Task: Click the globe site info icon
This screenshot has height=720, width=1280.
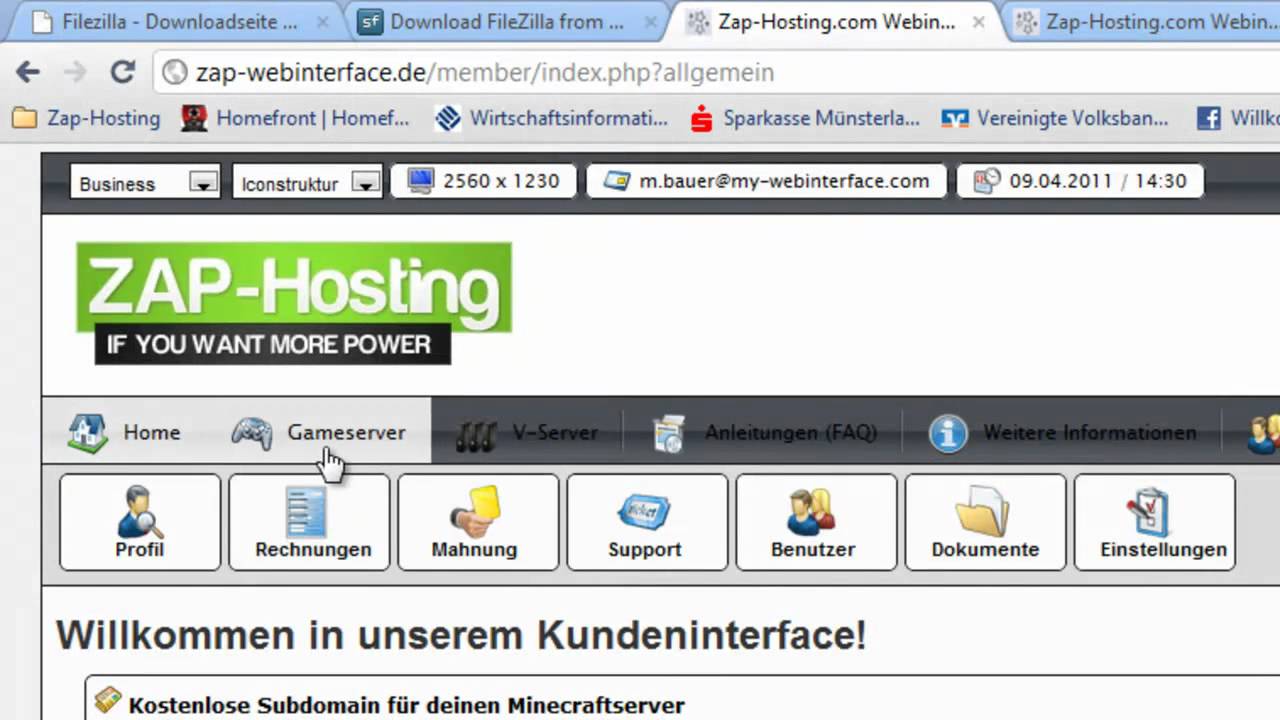Action: 175,72
